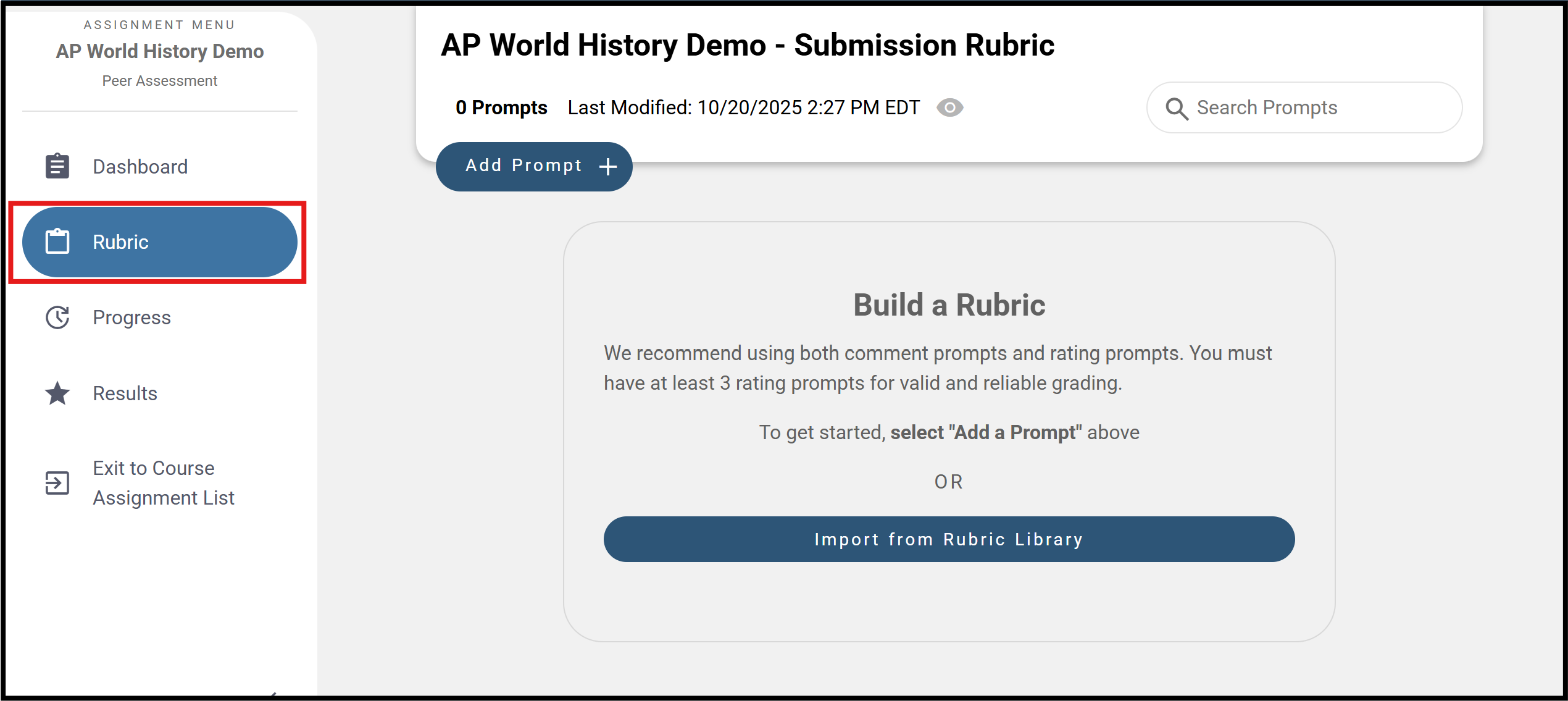The image size is (1568, 701).
Task: Click the magnifier icon in Search Prompts
Action: [1177, 109]
